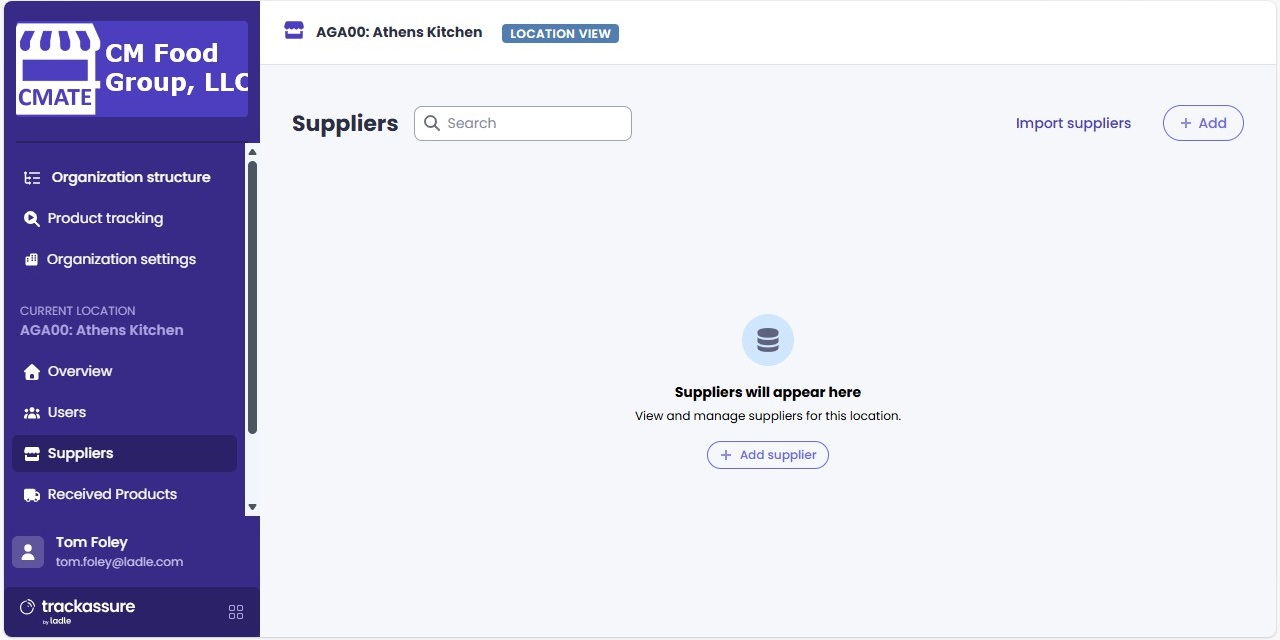The height and width of the screenshot is (640, 1280).
Task: Click Import suppliers link
Action: 1073,123
